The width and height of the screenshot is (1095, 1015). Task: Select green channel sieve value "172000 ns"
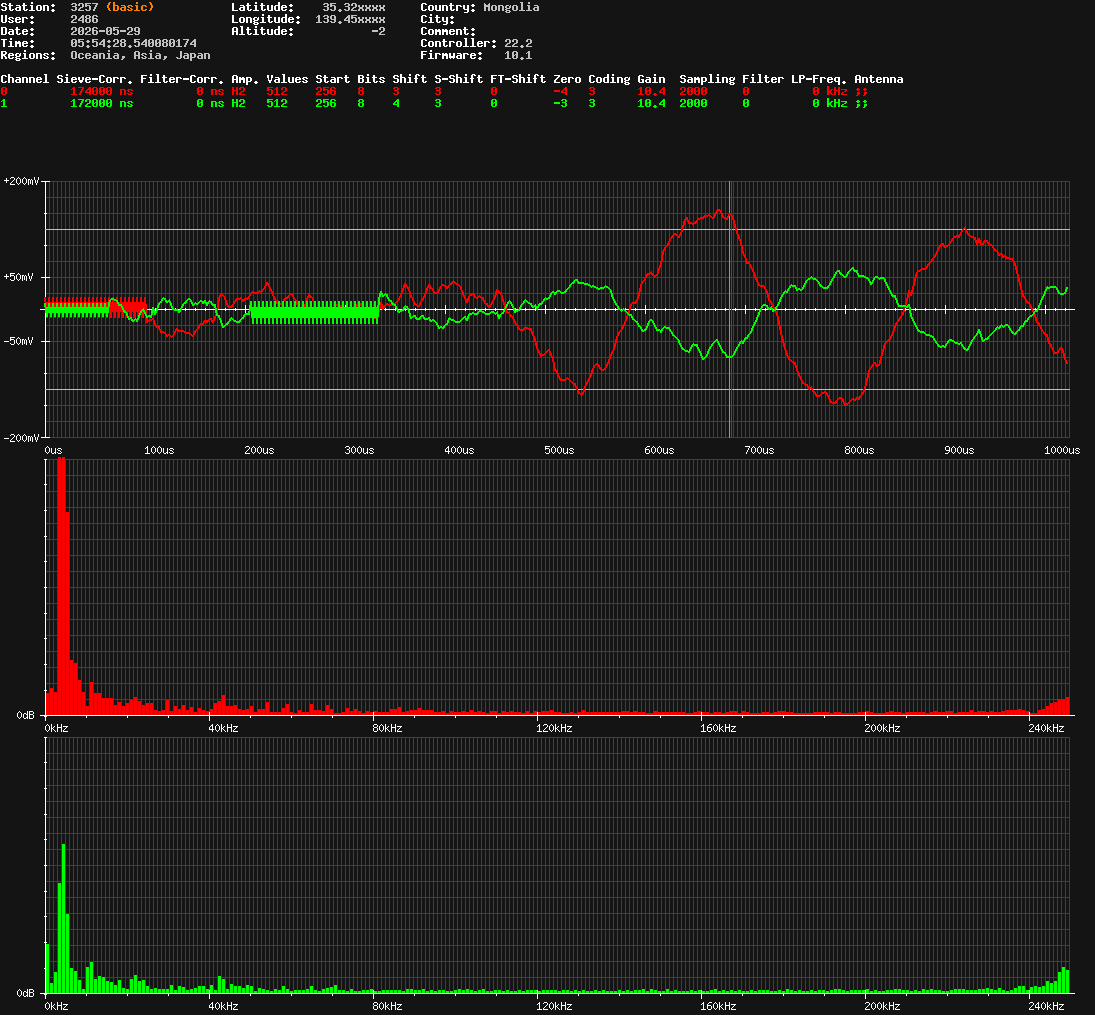pos(101,103)
